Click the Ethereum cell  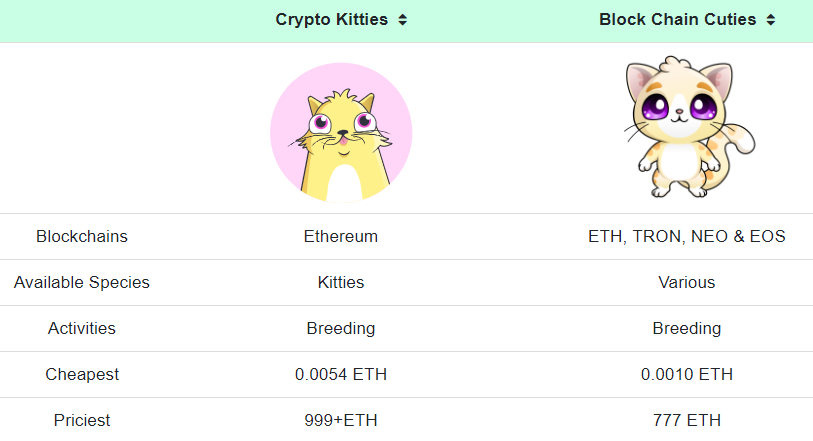click(341, 237)
